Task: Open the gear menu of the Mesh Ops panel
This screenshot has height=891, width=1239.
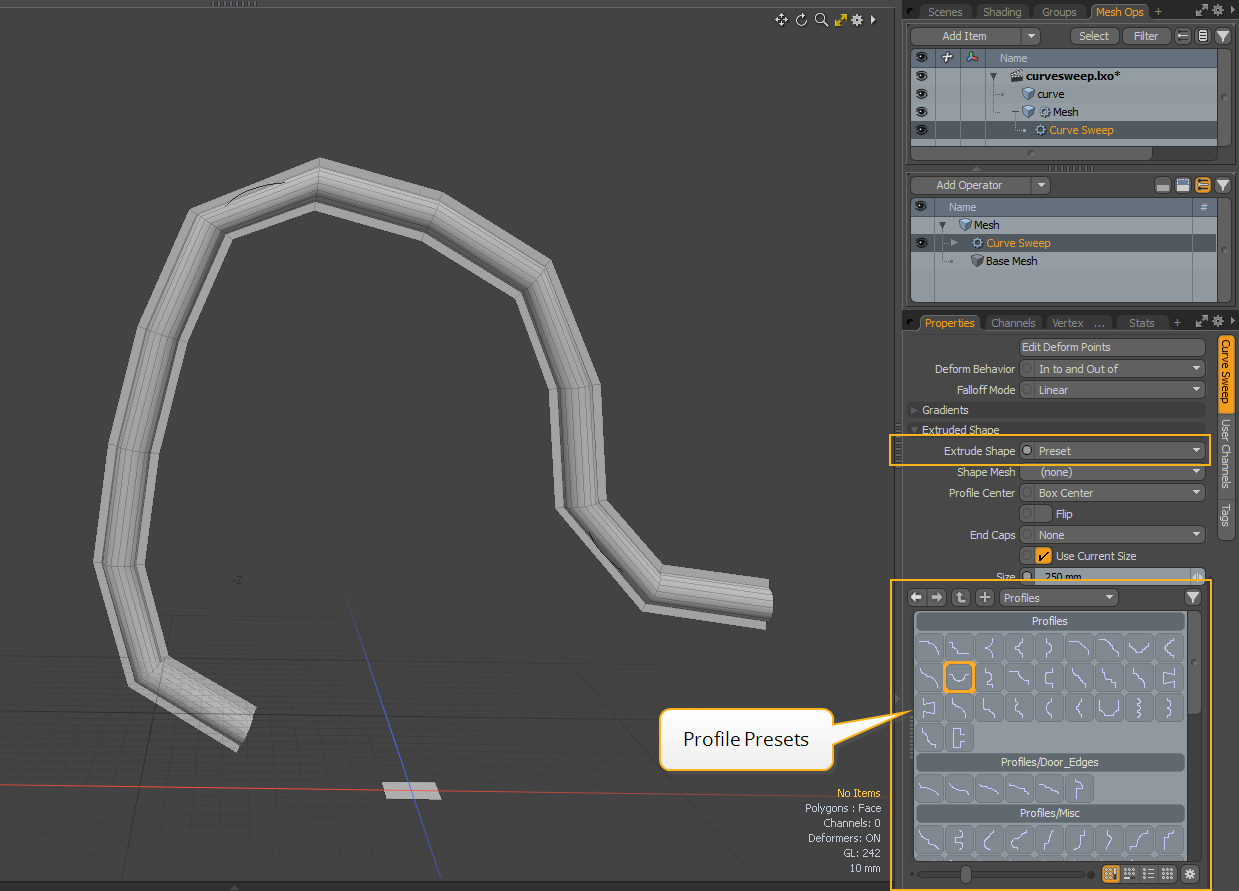Action: [1217, 12]
